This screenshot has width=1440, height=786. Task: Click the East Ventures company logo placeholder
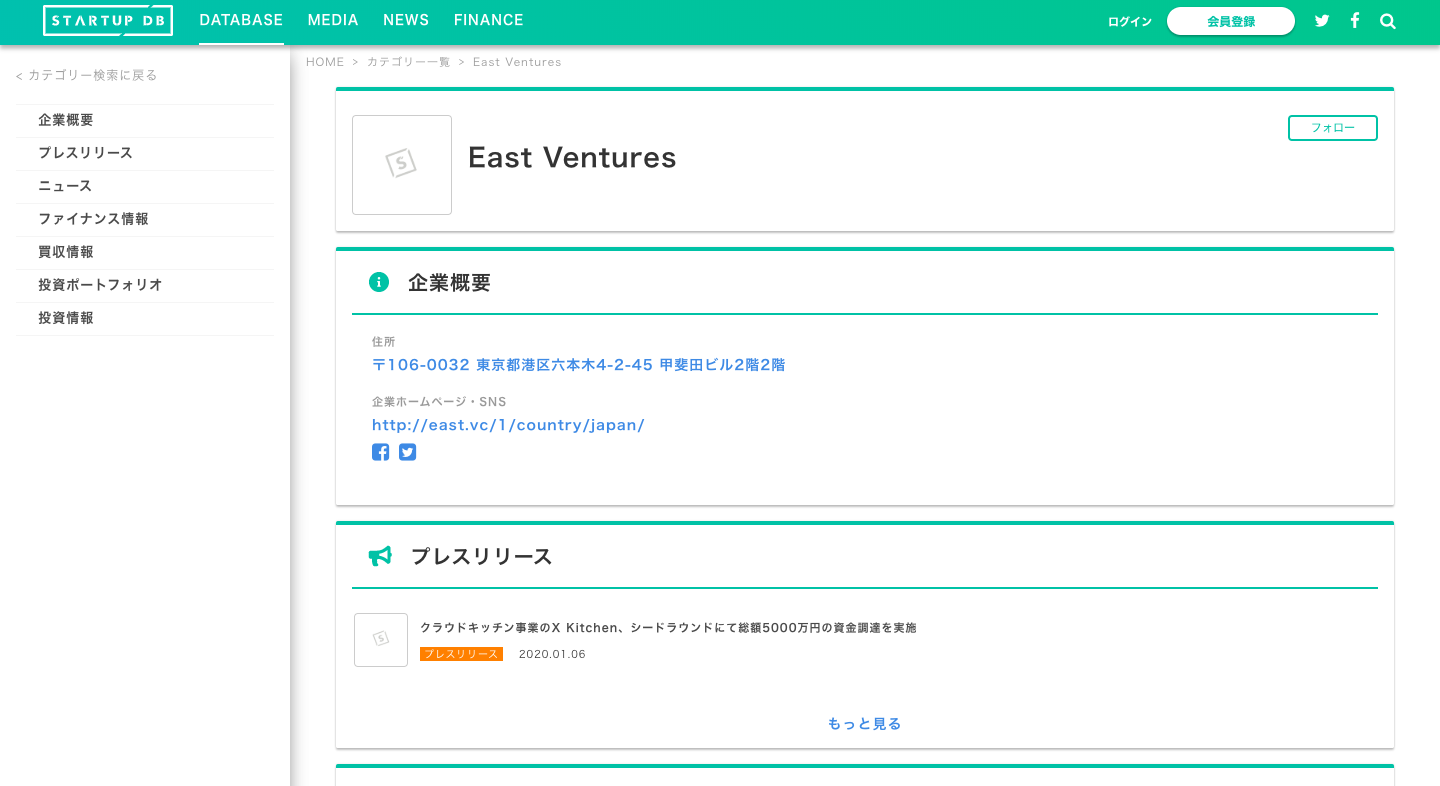(x=402, y=165)
